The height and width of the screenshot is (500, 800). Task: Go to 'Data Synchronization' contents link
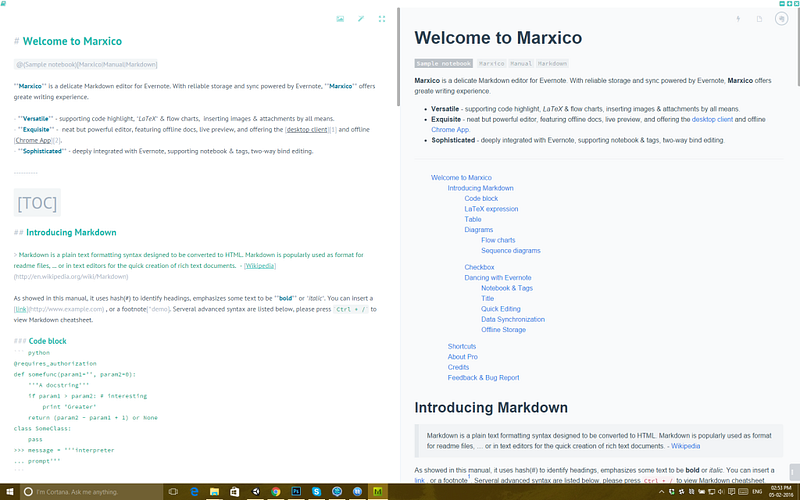click(x=513, y=320)
